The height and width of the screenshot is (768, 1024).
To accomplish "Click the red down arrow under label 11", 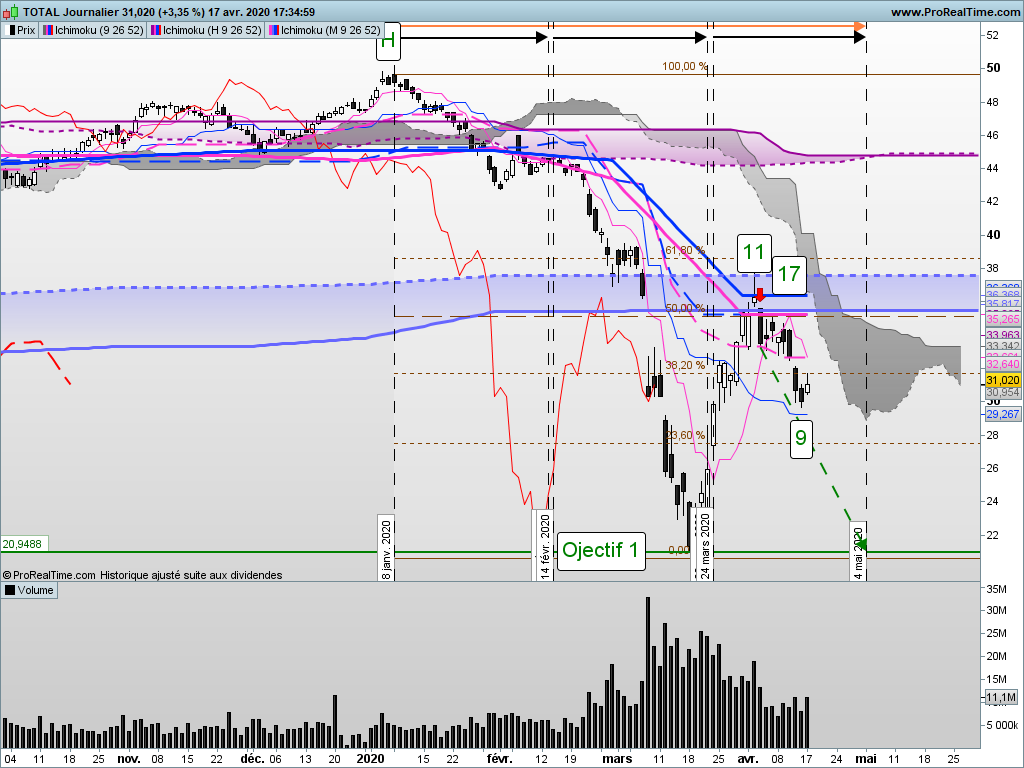I will 760,294.
